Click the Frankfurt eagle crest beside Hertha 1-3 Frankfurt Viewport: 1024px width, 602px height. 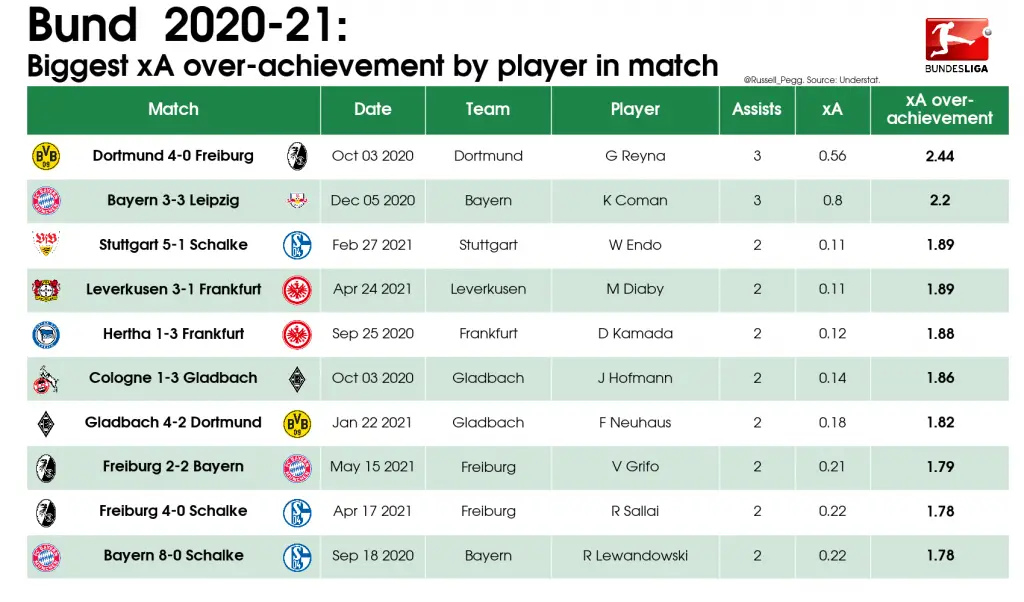pos(297,334)
